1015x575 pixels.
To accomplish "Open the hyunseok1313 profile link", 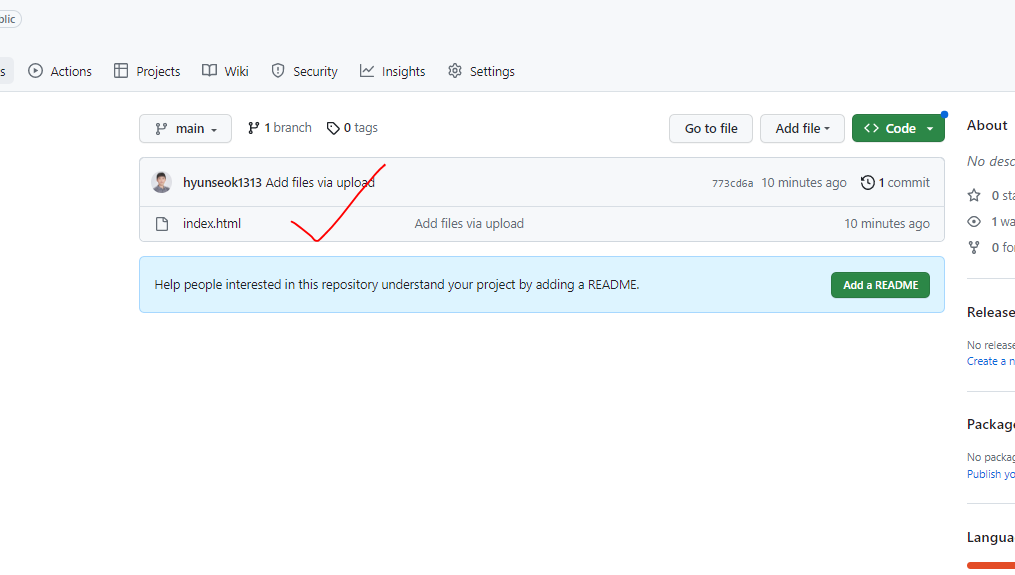I will 222,183.
